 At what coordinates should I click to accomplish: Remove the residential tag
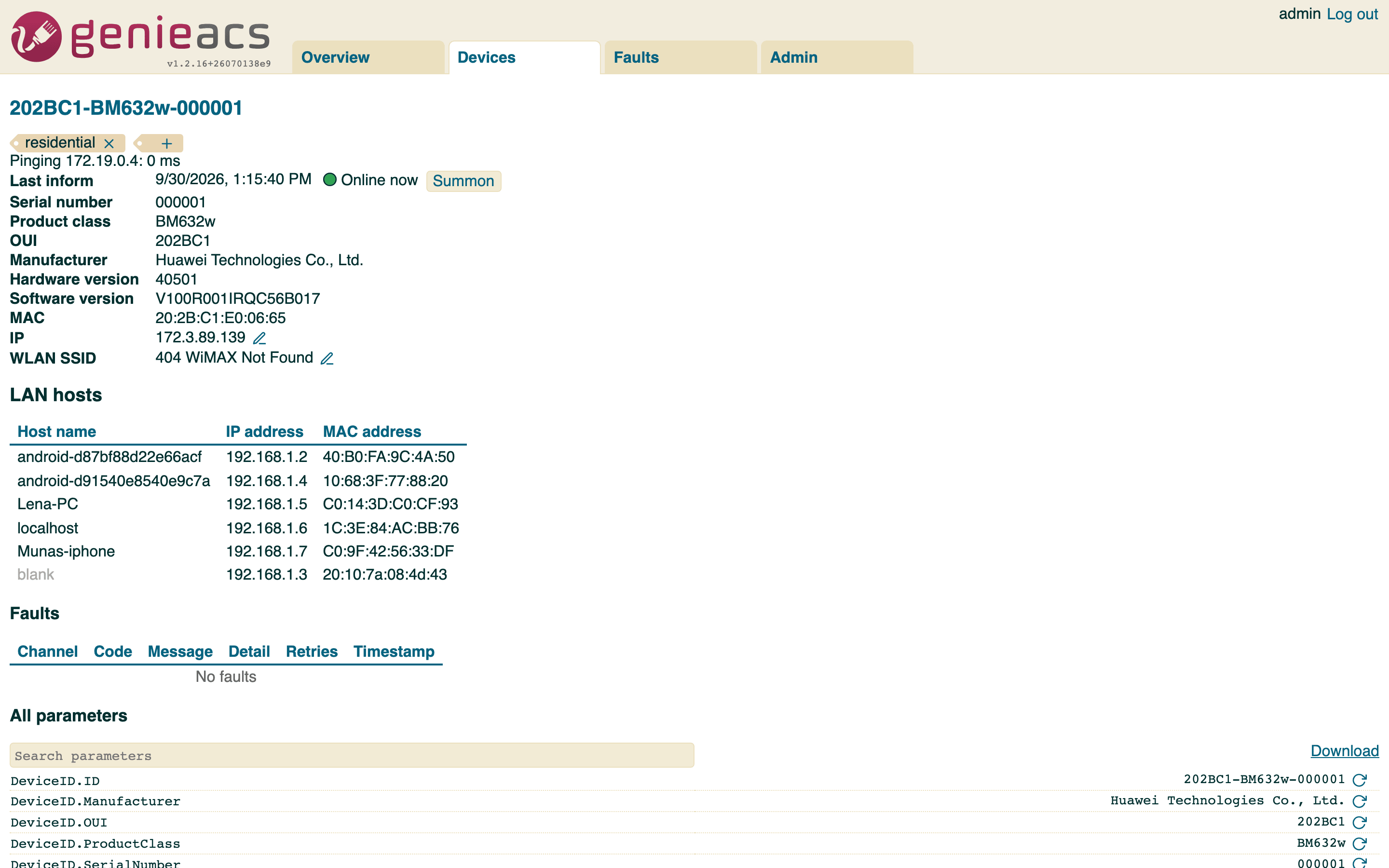pyautogui.click(x=109, y=143)
